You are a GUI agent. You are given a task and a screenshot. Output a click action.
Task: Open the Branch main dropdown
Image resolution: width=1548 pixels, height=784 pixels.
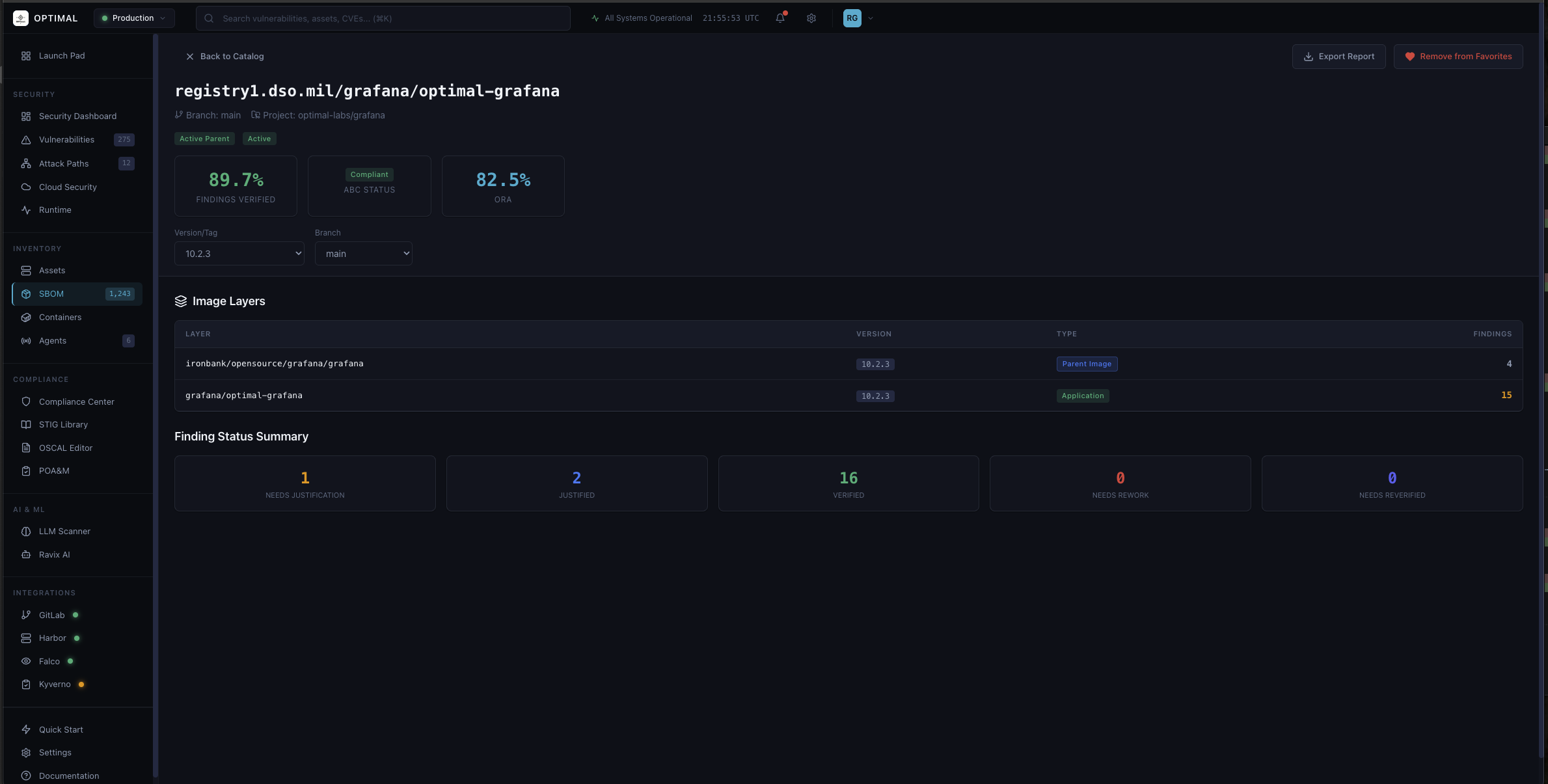pos(363,254)
